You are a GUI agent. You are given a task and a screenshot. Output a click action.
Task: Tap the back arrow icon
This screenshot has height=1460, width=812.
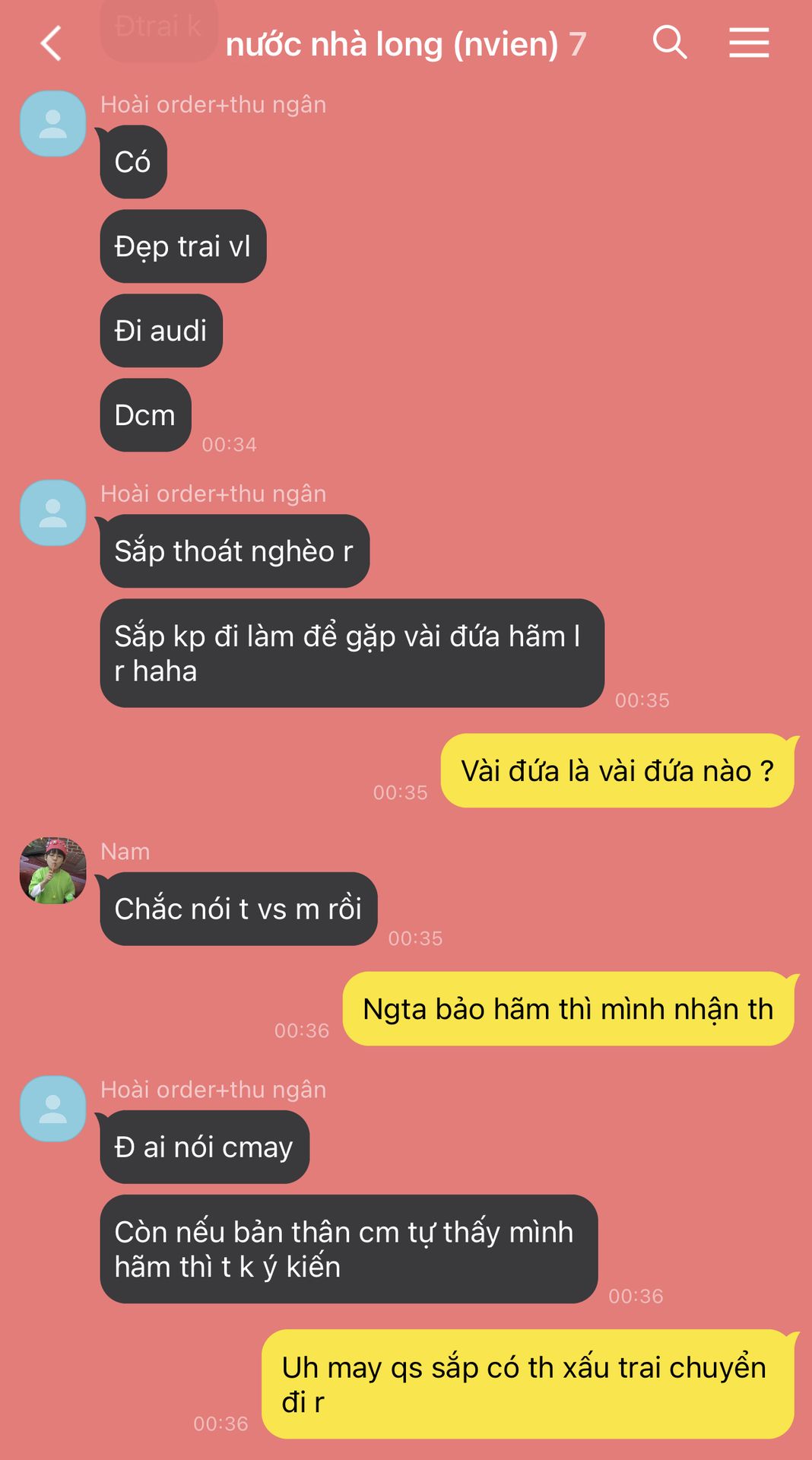click(51, 43)
